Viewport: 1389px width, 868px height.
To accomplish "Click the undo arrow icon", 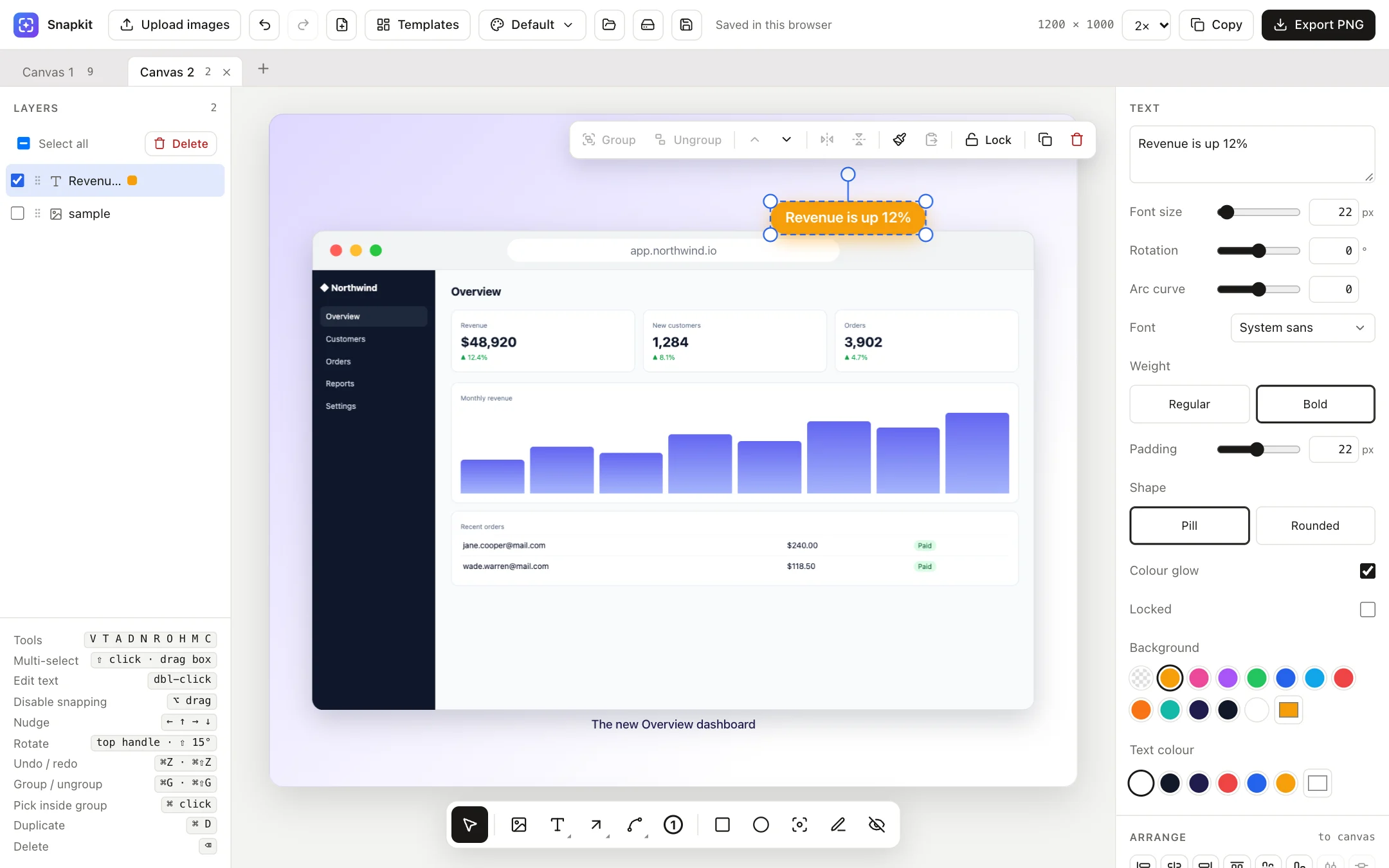I will (x=264, y=25).
